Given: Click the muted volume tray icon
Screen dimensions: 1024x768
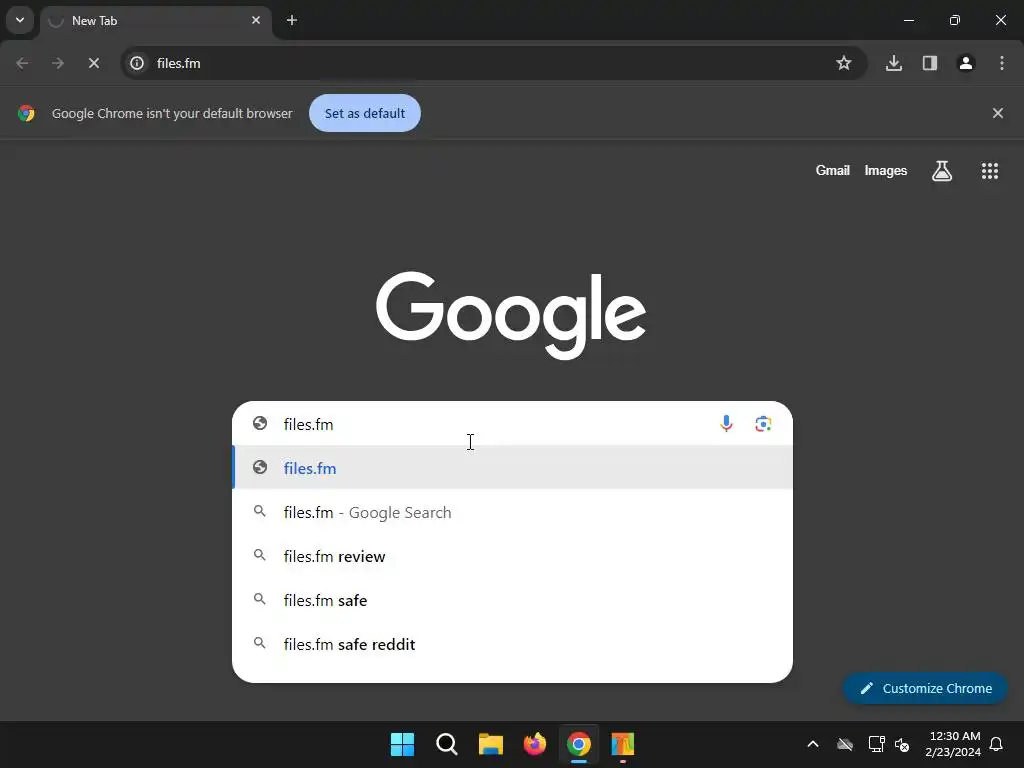Looking at the screenshot, I should (x=902, y=744).
